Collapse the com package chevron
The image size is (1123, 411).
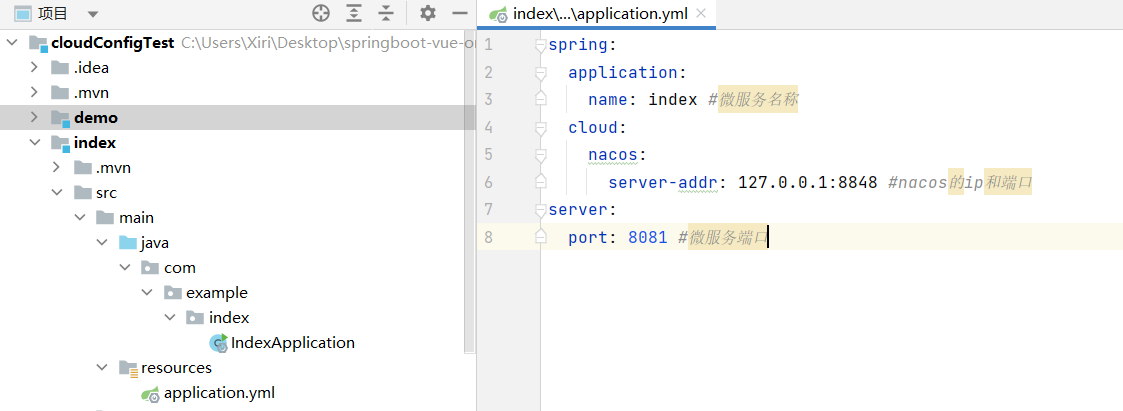click(x=125, y=268)
